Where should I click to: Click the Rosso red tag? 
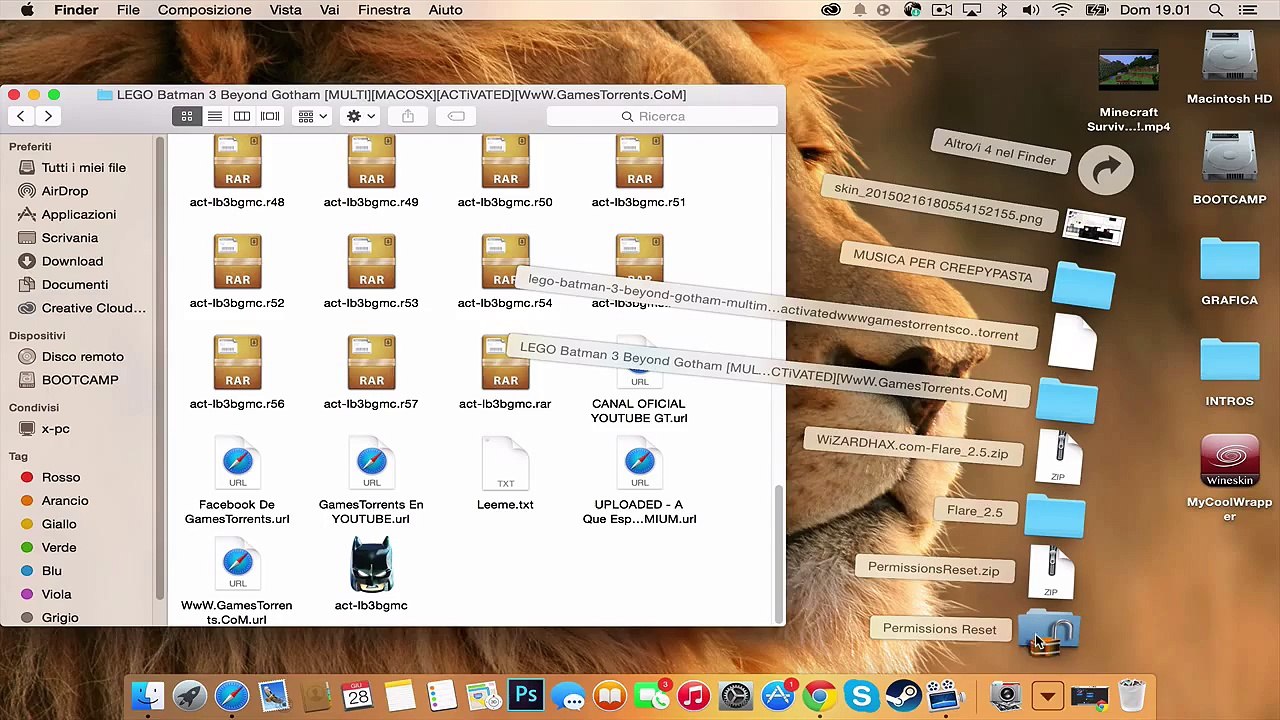[x=61, y=477]
